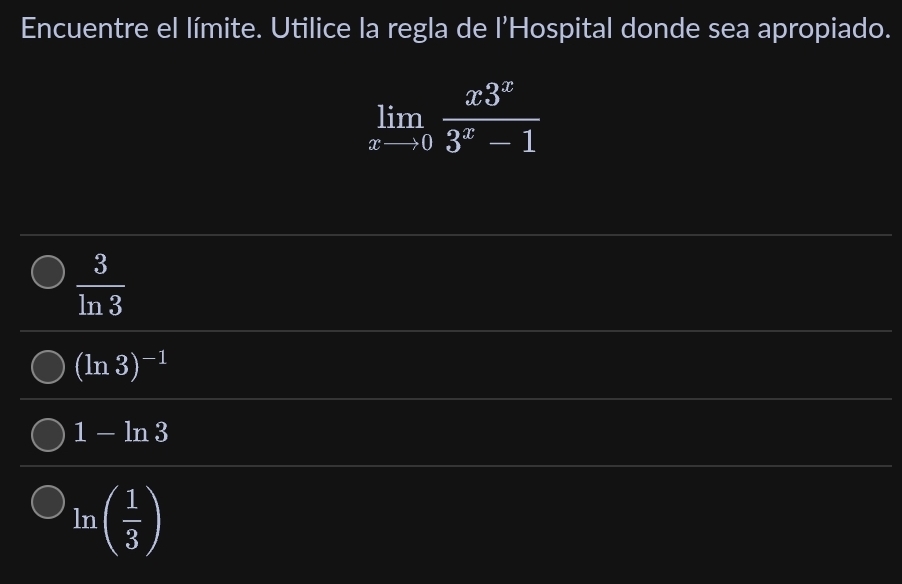Mark the ln(1/3) radio button
The width and height of the screenshot is (902, 584).
47,502
